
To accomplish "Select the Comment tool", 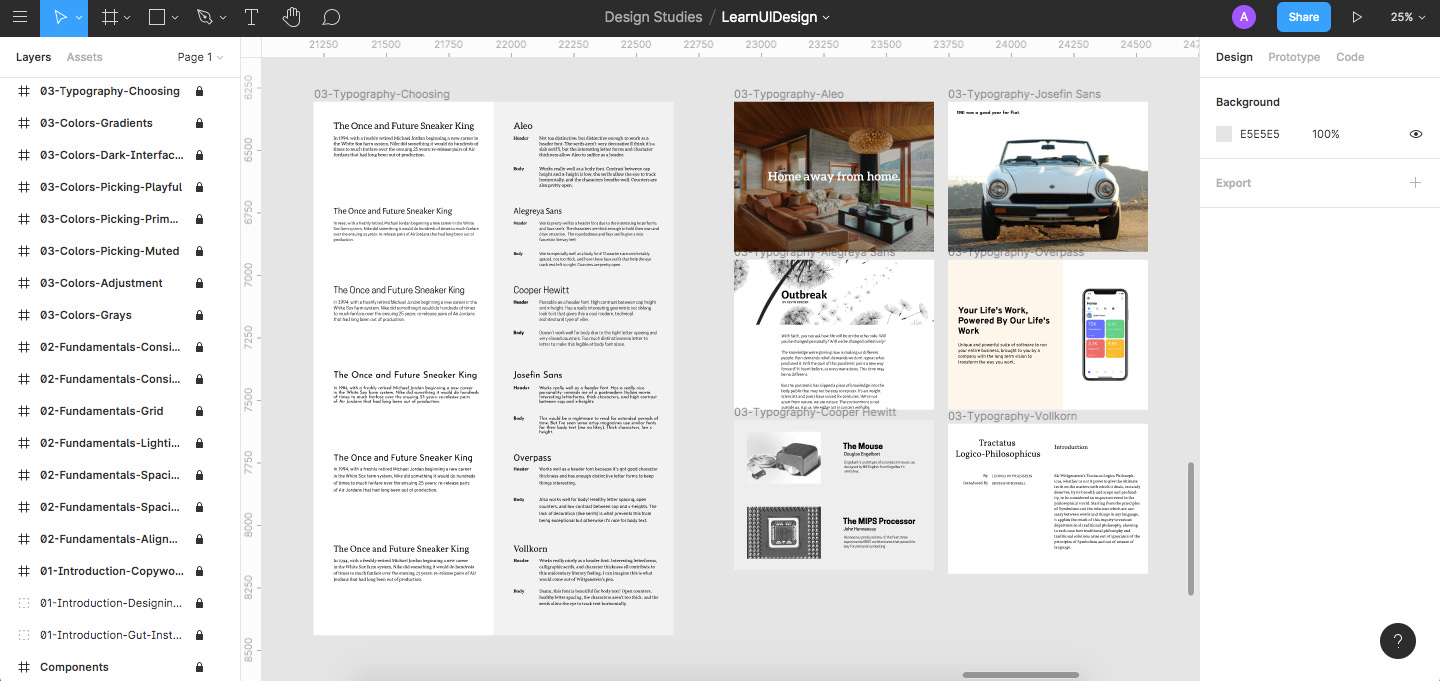I will pyautogui.click(x=332, y=17).
